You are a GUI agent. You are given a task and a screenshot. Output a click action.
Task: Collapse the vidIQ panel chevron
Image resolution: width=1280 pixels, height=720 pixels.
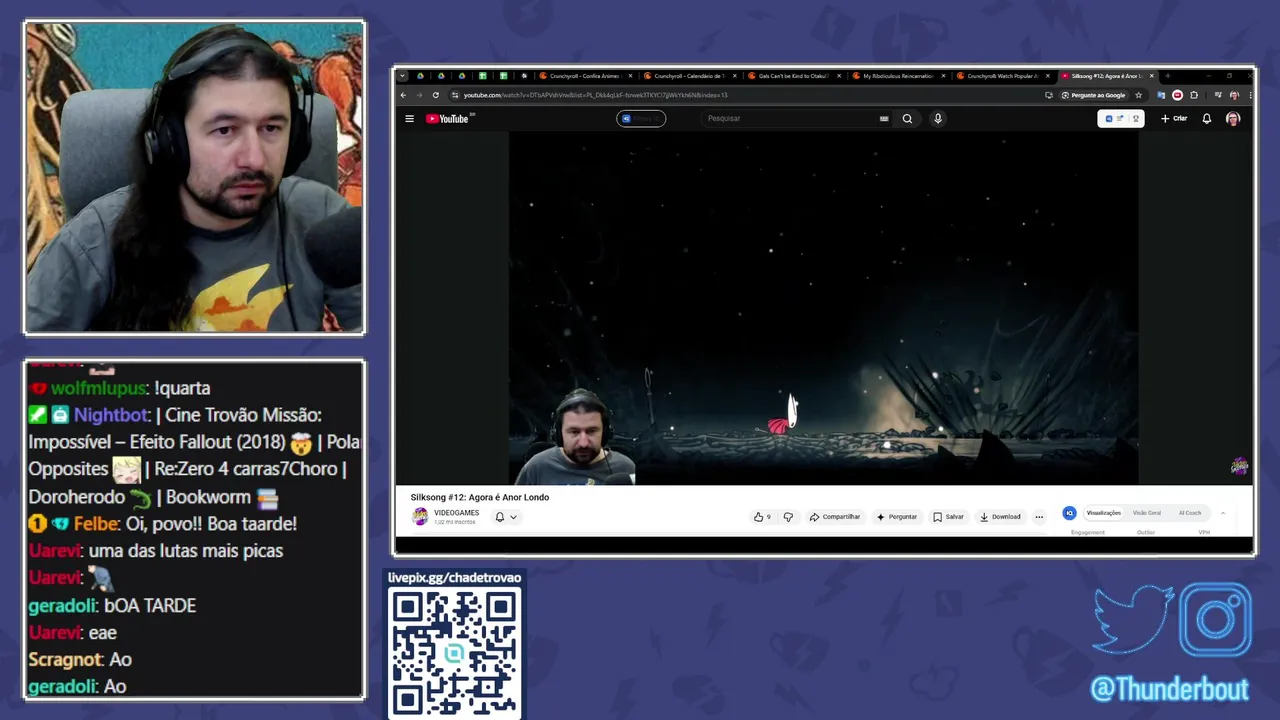[x=1223, y=513]
